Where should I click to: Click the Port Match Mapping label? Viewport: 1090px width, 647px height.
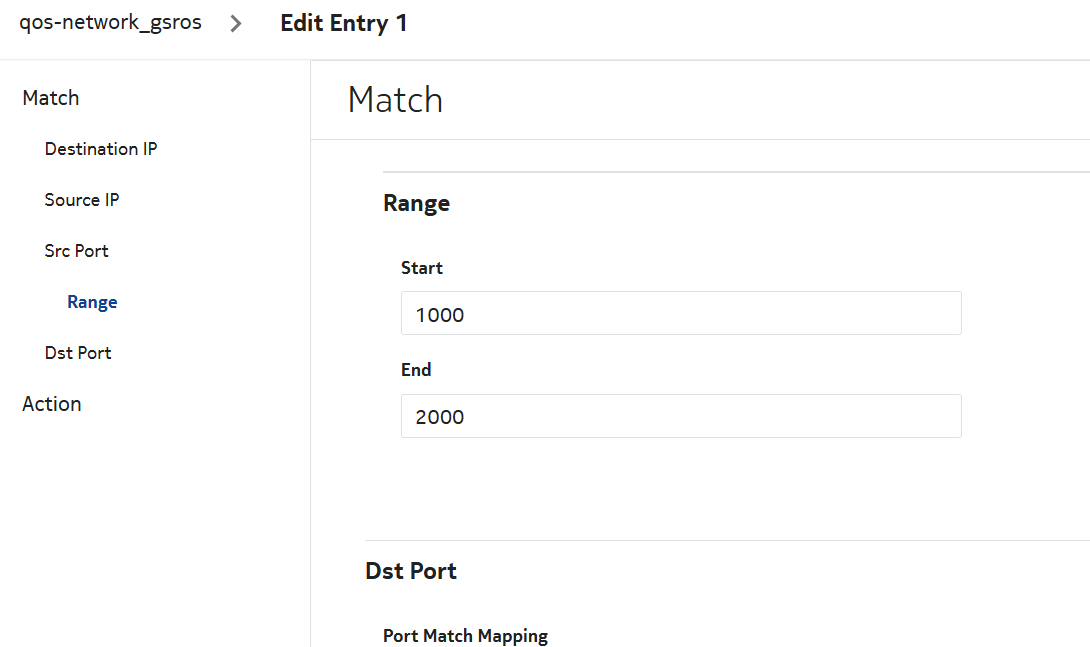coord(465,636)
